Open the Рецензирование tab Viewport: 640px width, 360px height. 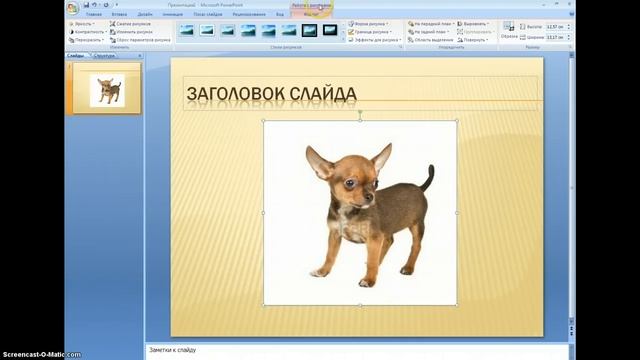249,14
